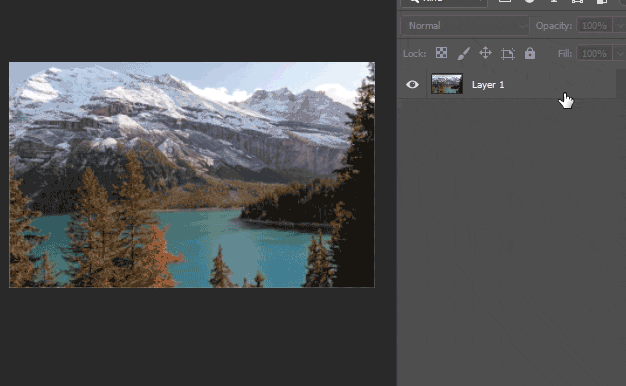The height and width of the screenshot is (386, 626).
Task: Lock position move-arrows icon
Action: tap(485, 53)
